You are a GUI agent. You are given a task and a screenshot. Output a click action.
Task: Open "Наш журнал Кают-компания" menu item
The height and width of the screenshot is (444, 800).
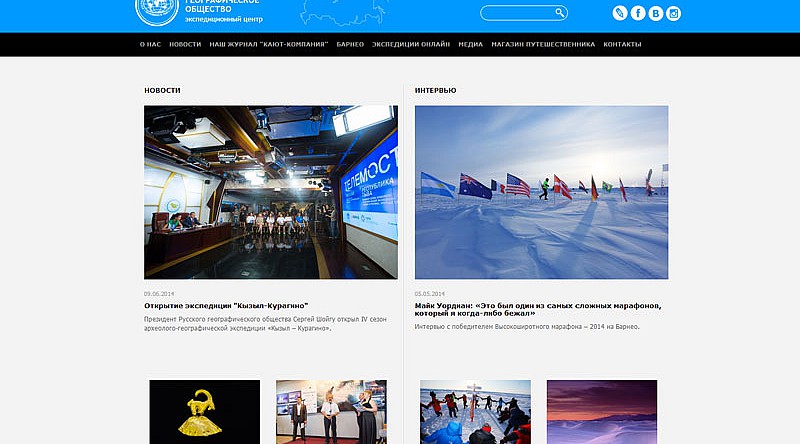point(268,45)
